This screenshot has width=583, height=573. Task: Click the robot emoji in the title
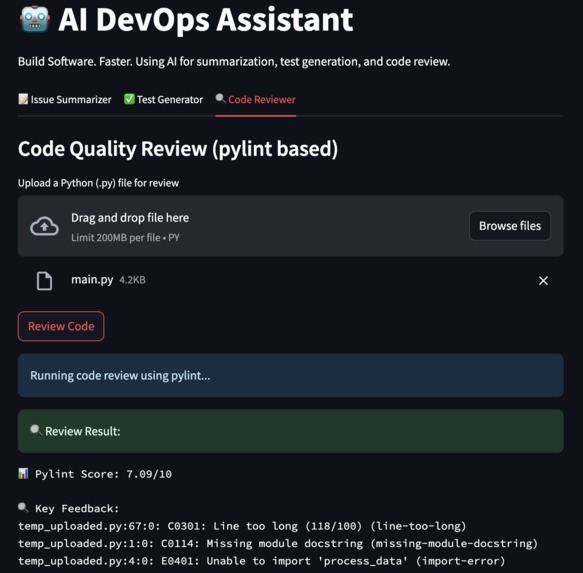point(35,19)
